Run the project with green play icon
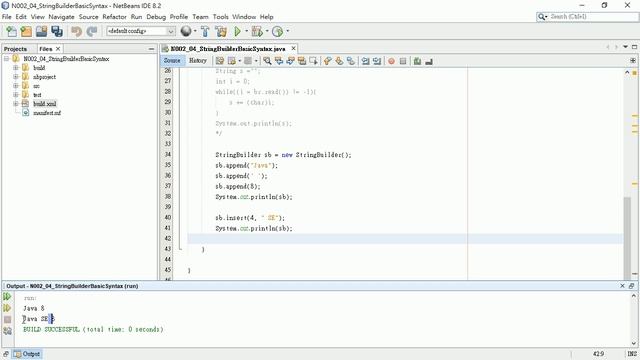Screen dimensions: 640x360 [x=237, y=31]
